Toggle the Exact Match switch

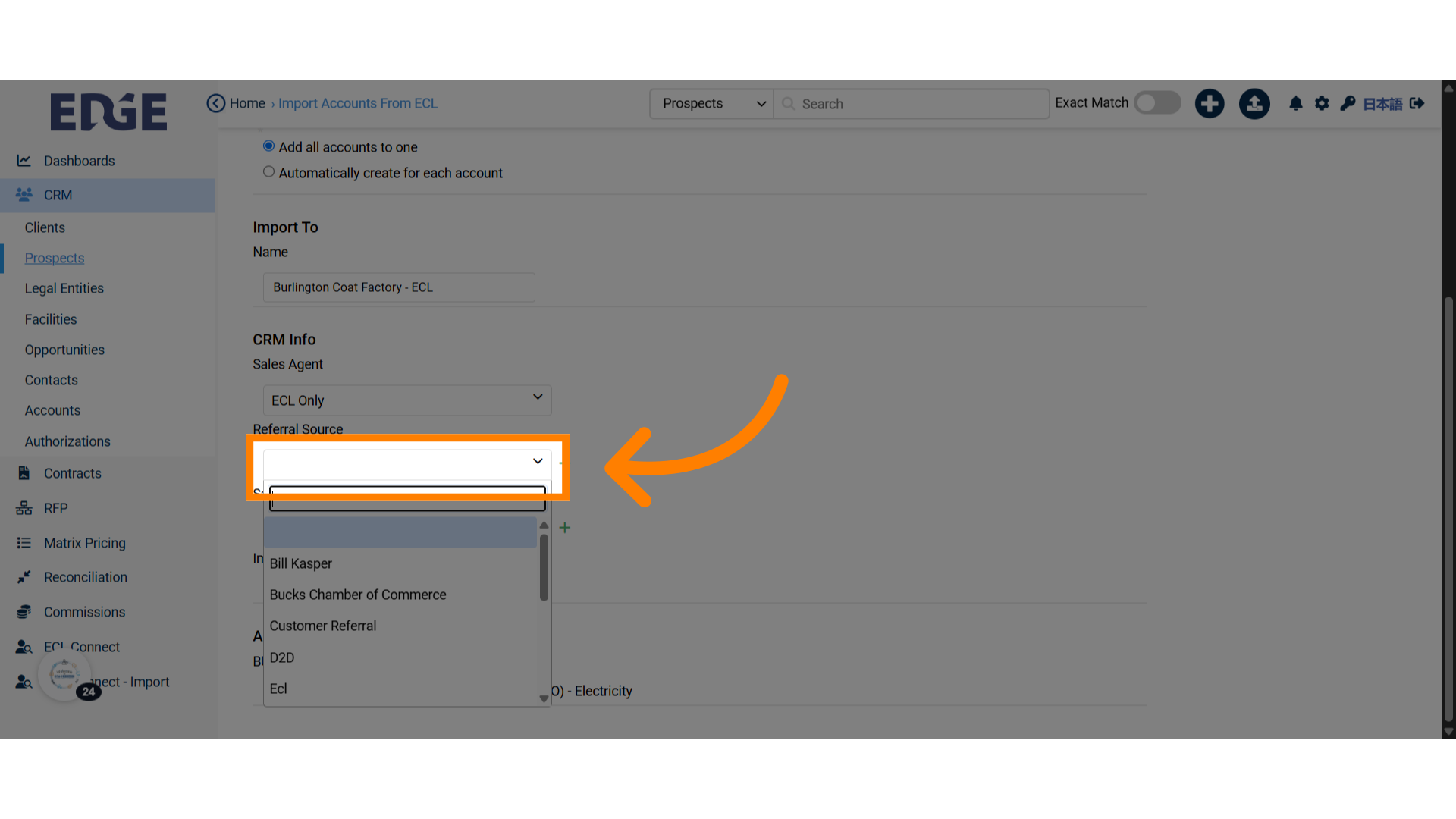click(x=1157, y=103)
